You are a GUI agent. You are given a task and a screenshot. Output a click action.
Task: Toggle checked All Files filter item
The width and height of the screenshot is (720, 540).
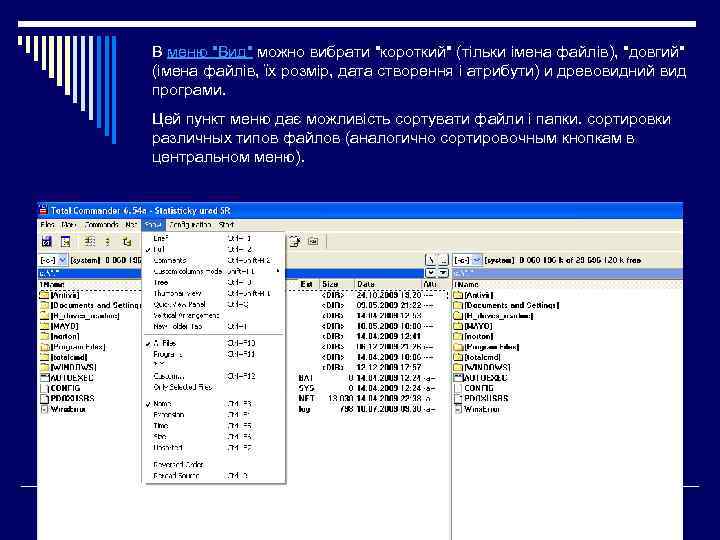click(x=214, y=343)
